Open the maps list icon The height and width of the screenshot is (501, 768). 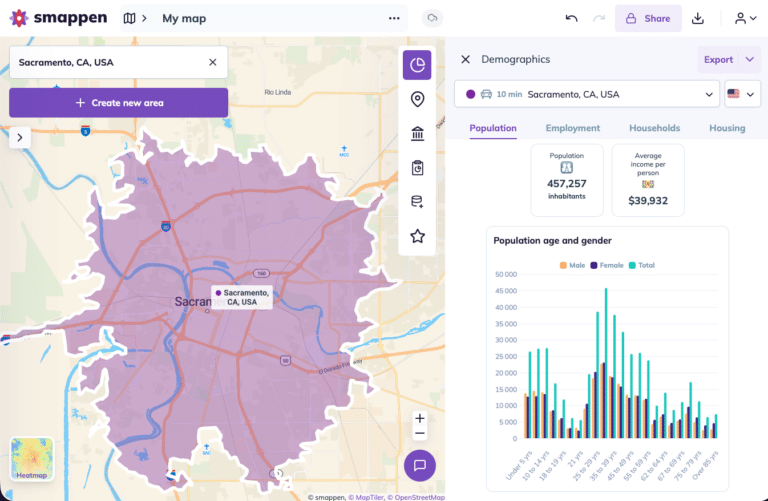[129, 18]
